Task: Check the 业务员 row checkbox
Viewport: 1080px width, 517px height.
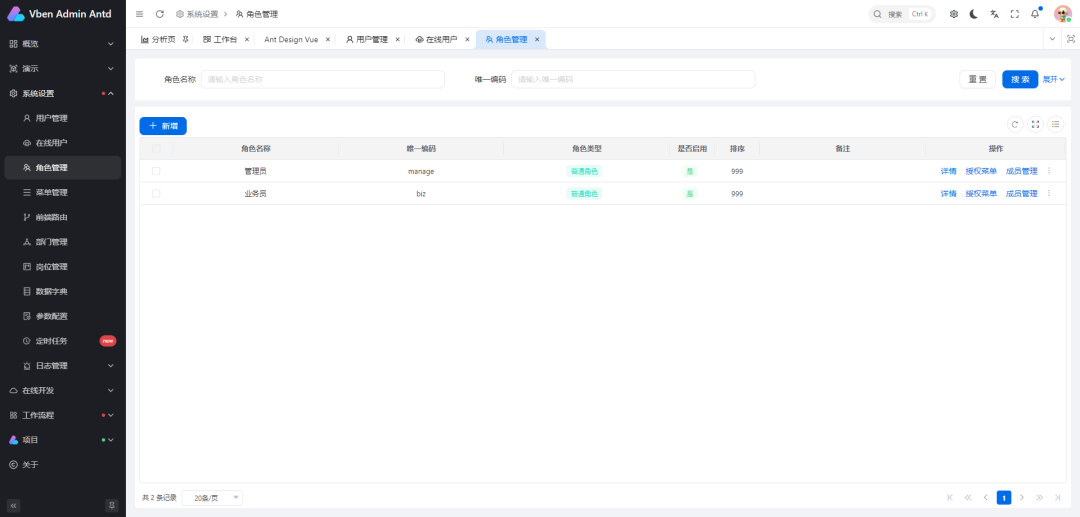Action: 156,193
